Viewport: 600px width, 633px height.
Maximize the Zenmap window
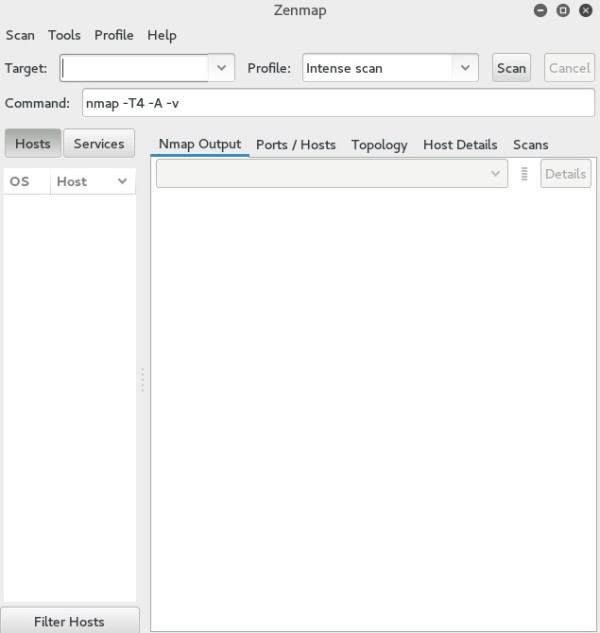563,11
